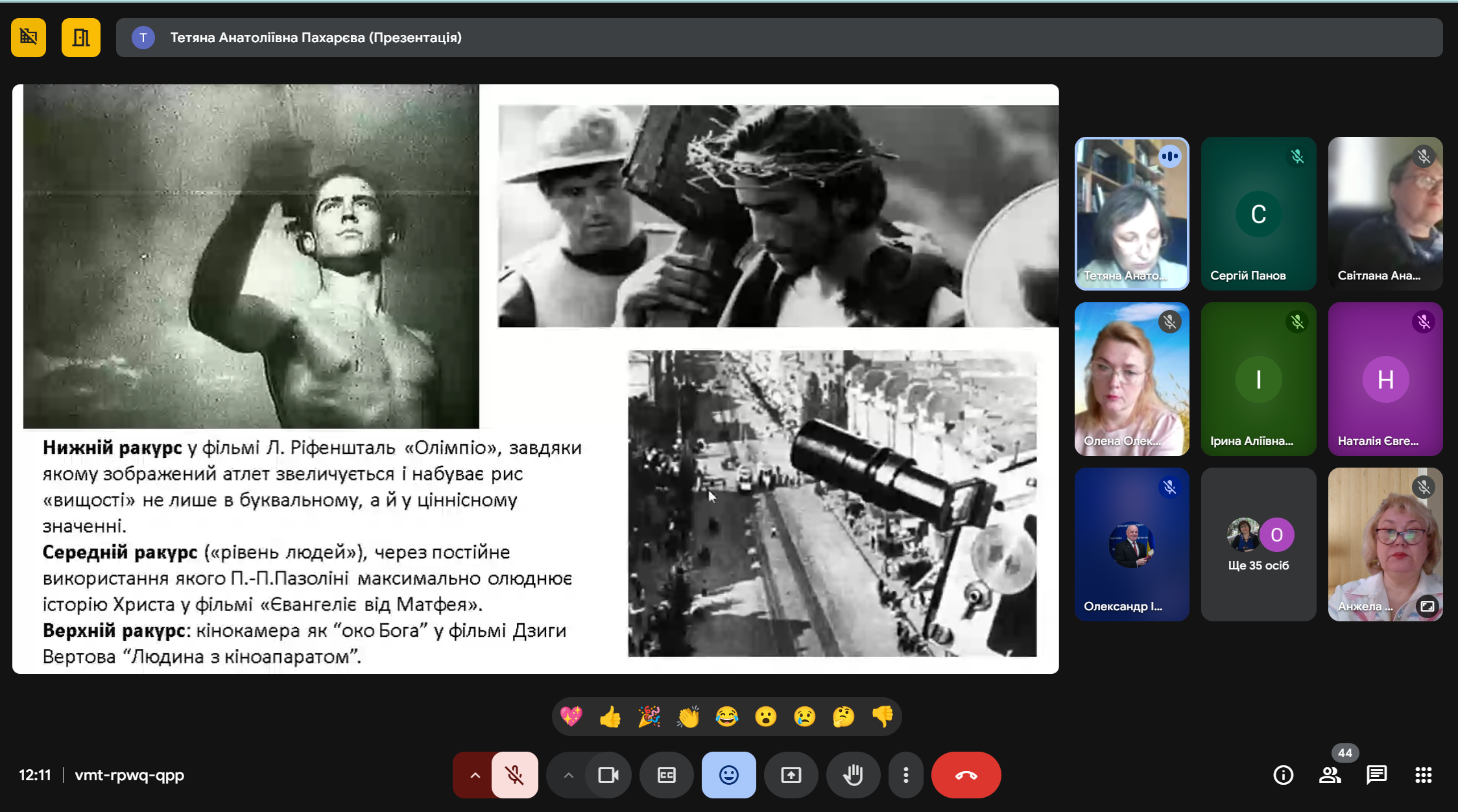Image resolution: width=1458 pixels, height=812 pixels.
Task: Show the participants list
Action: tap(1330, 775)
